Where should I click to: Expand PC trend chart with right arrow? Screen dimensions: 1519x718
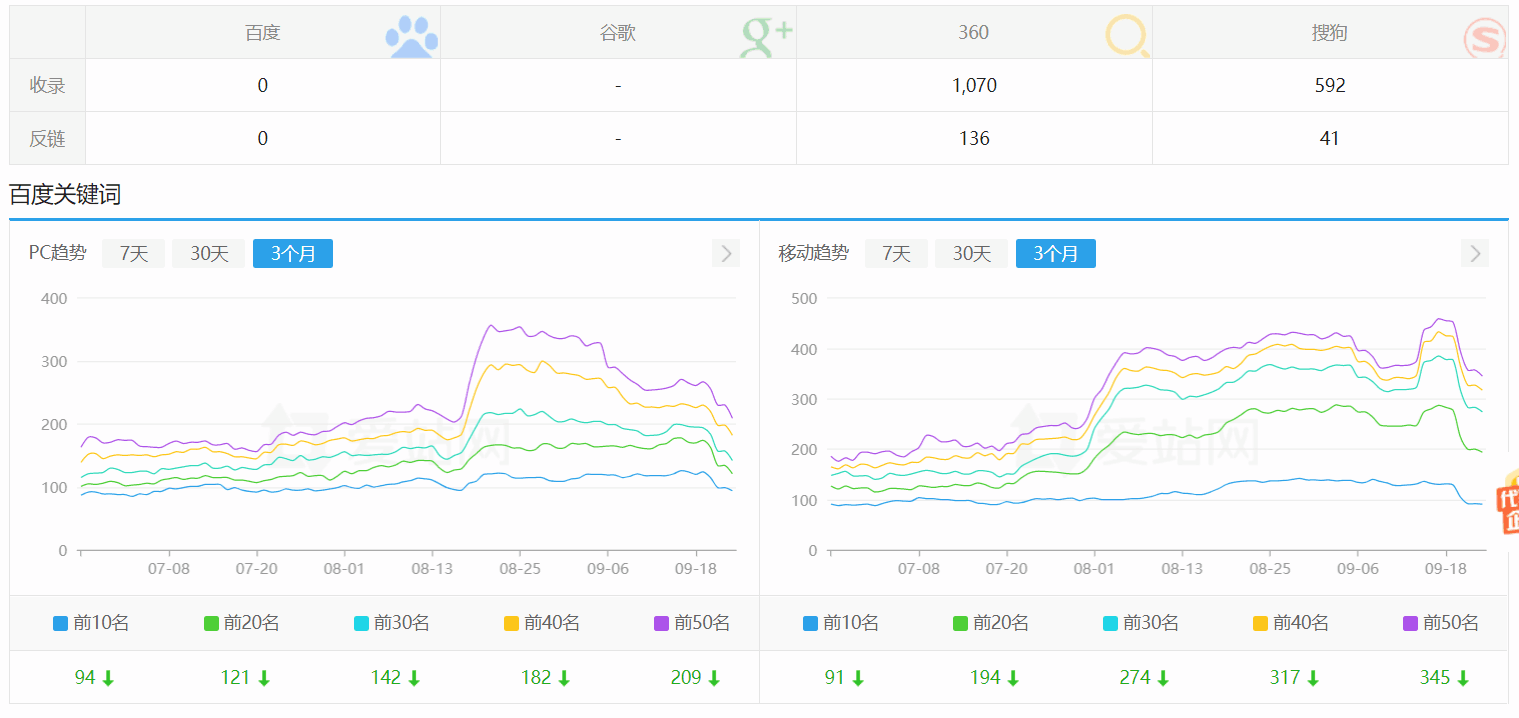tap(726, 254)
